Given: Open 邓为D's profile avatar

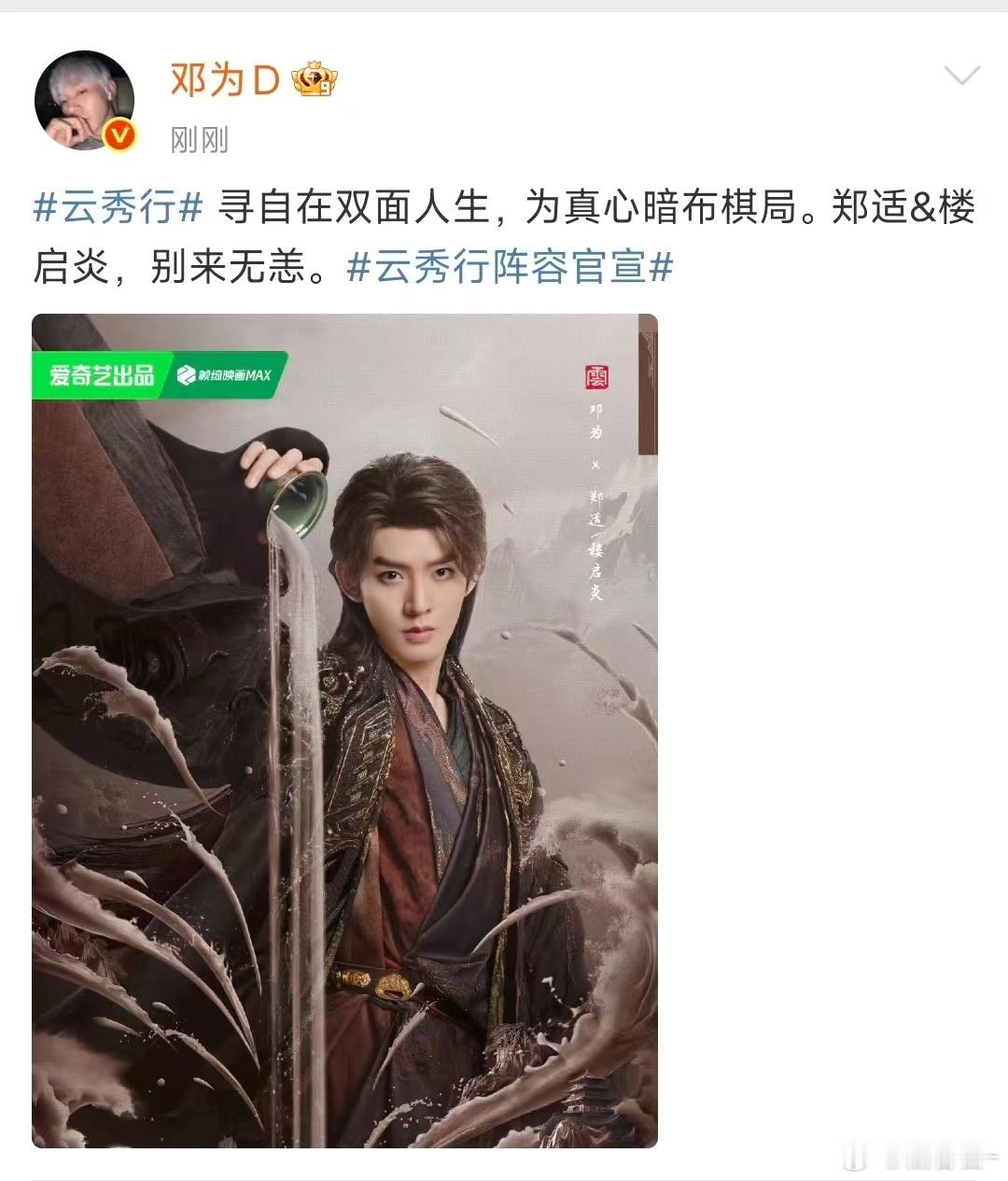Looking at the screenshot, I should (x=85, y=101).
